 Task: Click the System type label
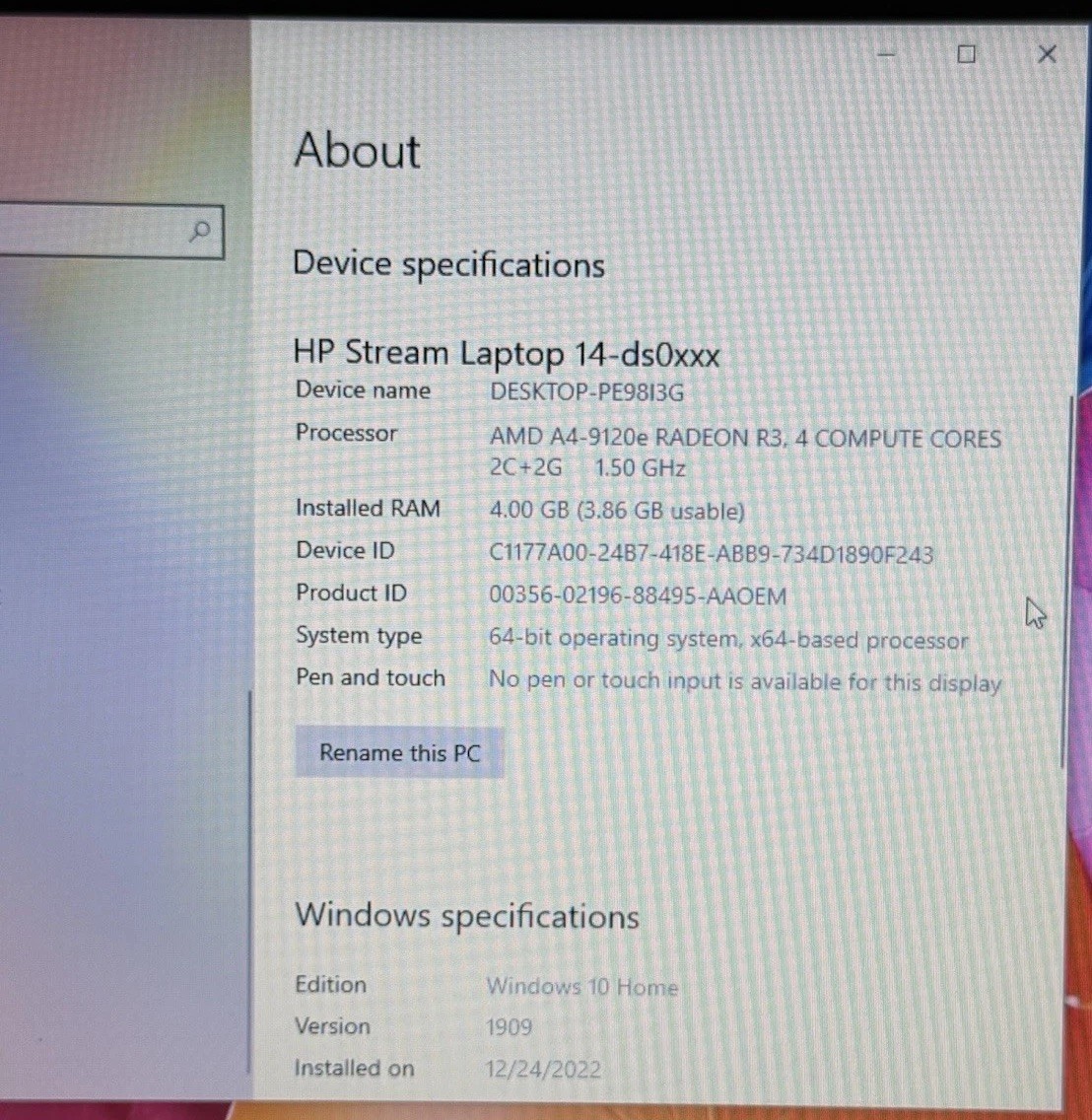coord(359,636)
